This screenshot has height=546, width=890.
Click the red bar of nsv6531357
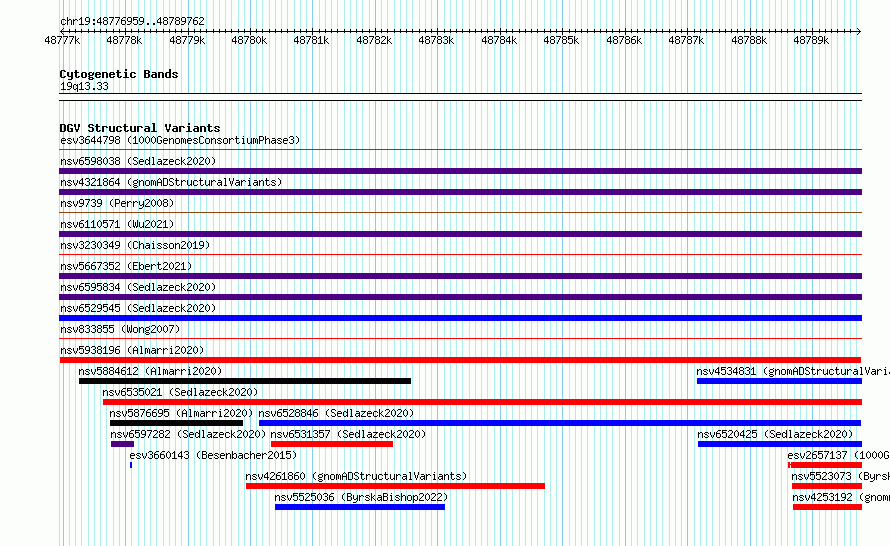[x=332, y=444]
